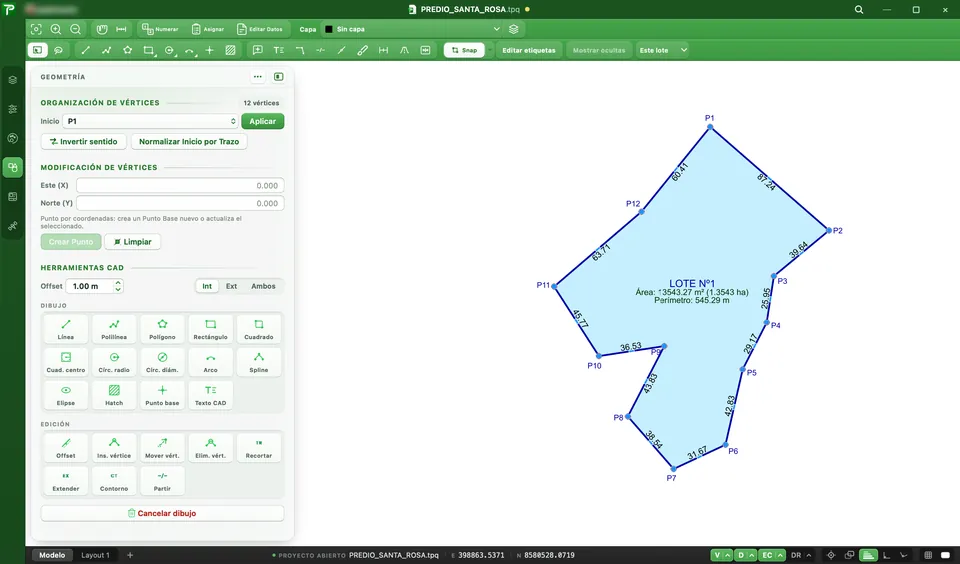Click the Cuad. centro drawing tool

click(66, 362)
